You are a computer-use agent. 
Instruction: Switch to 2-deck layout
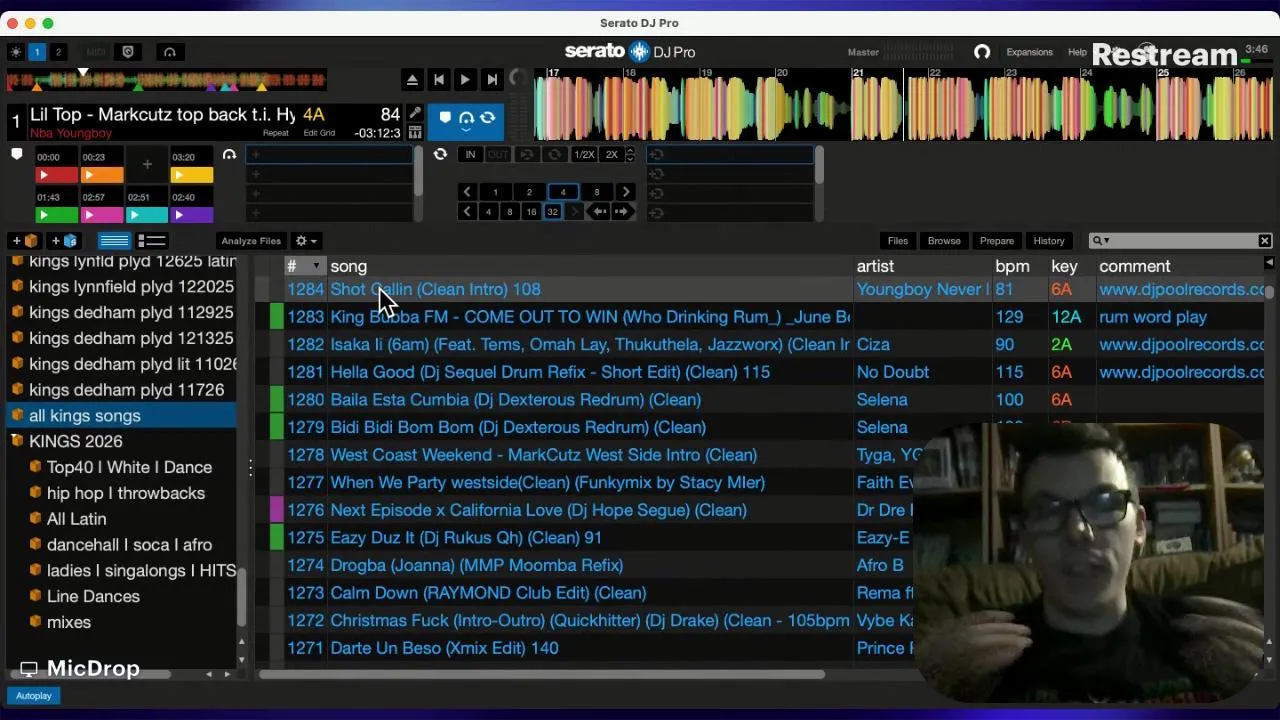(58, 52)
